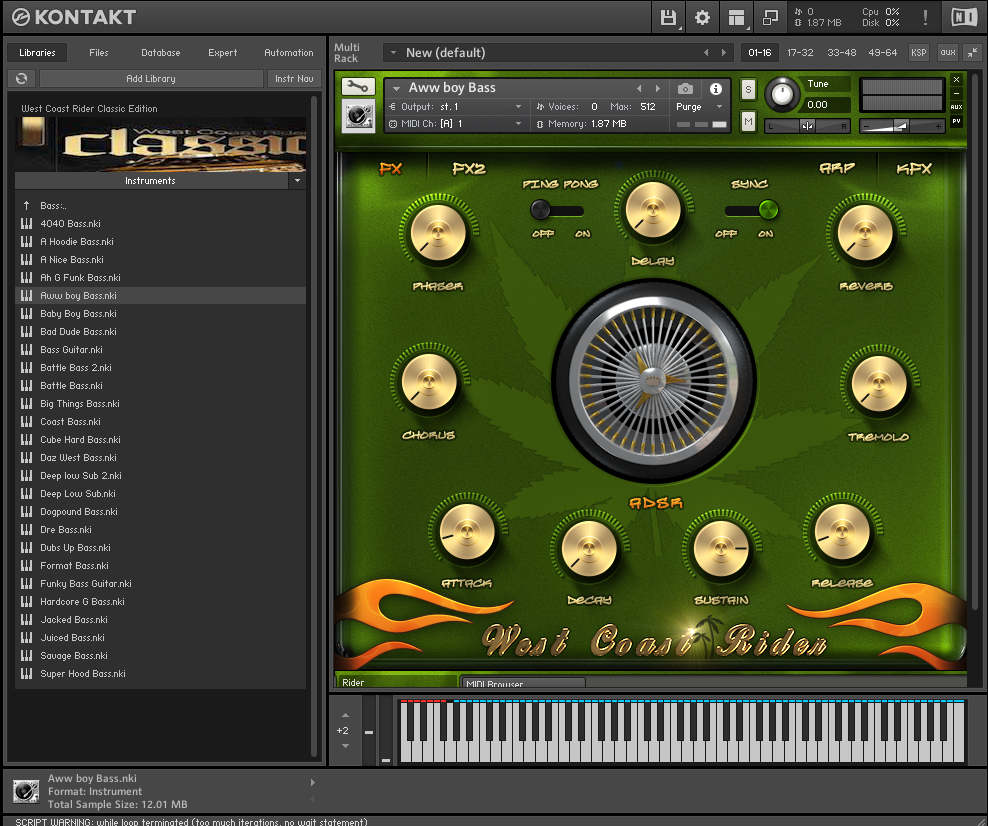Click the turntable instrument icon

coord(358,115)
